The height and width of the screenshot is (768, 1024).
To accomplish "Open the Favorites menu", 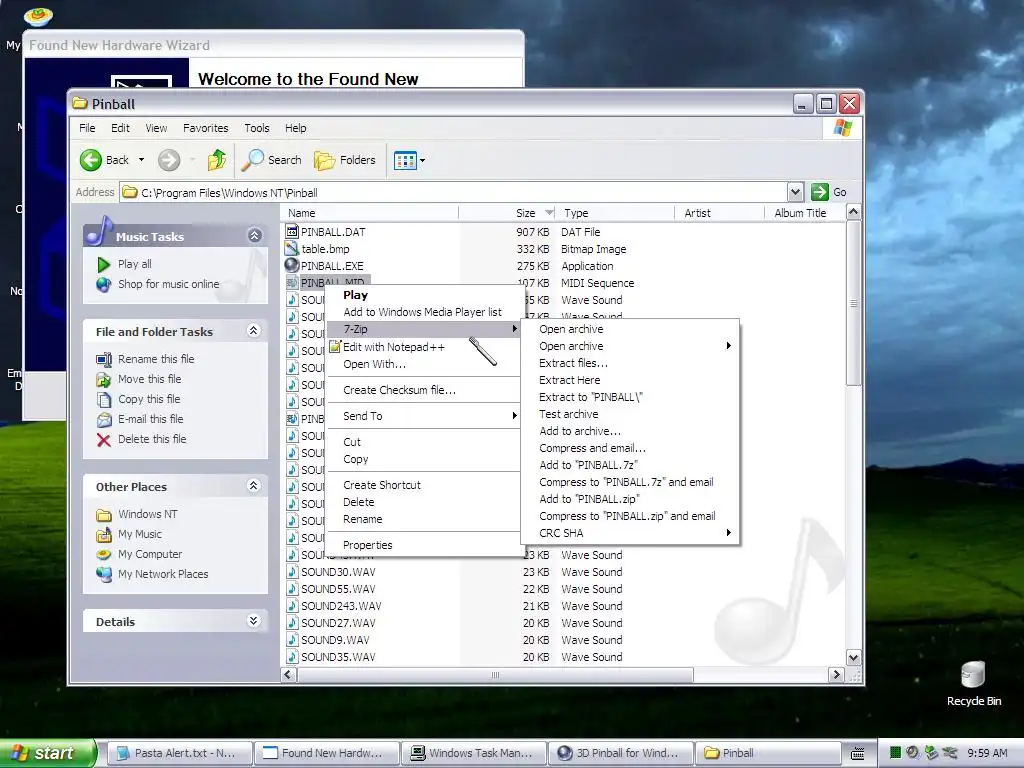I will [206, 128].
